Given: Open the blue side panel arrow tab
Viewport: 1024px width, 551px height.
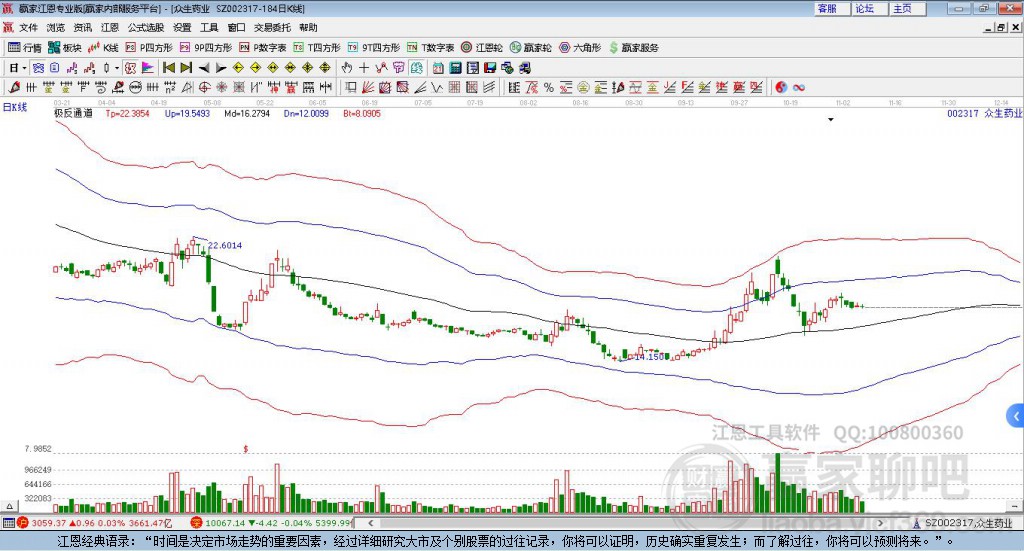Looking at the screenshot, I should (1016, 416).
